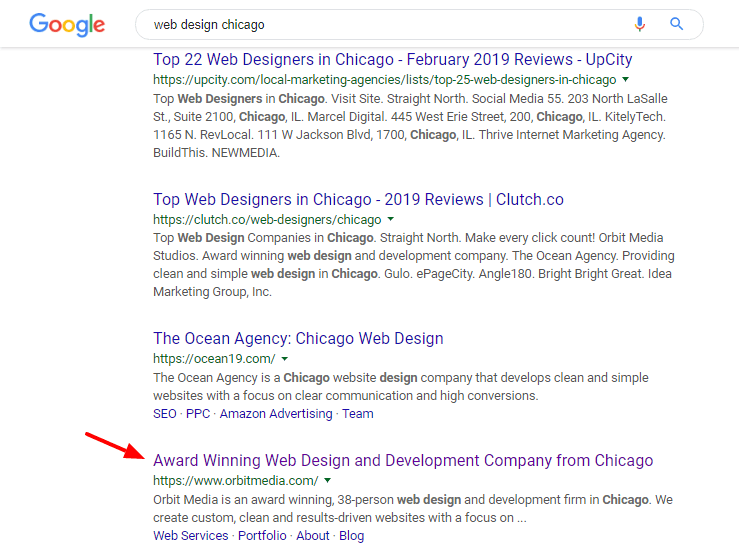Expand dropdown arrow next to upcity.com URL
The width and height of the screenshot is (739, 560).
coord(626,79)
